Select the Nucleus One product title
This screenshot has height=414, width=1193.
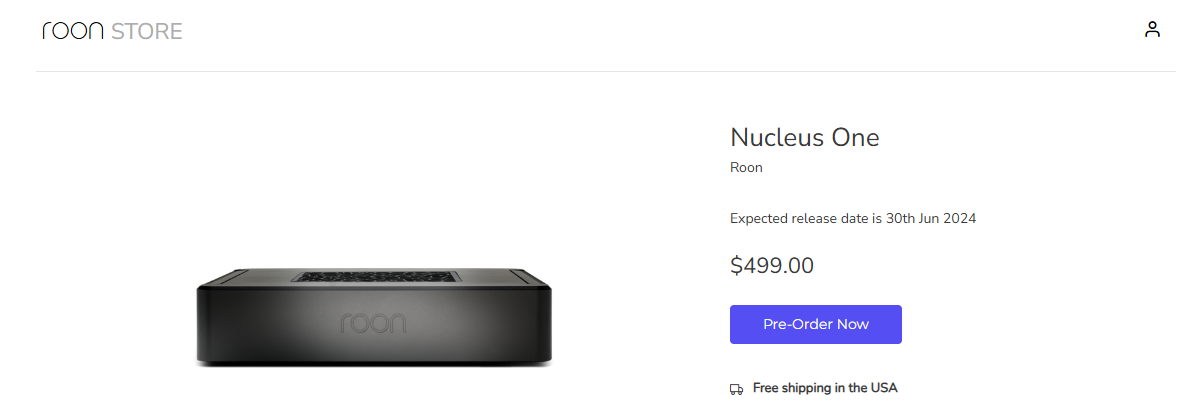click(804, 138)
